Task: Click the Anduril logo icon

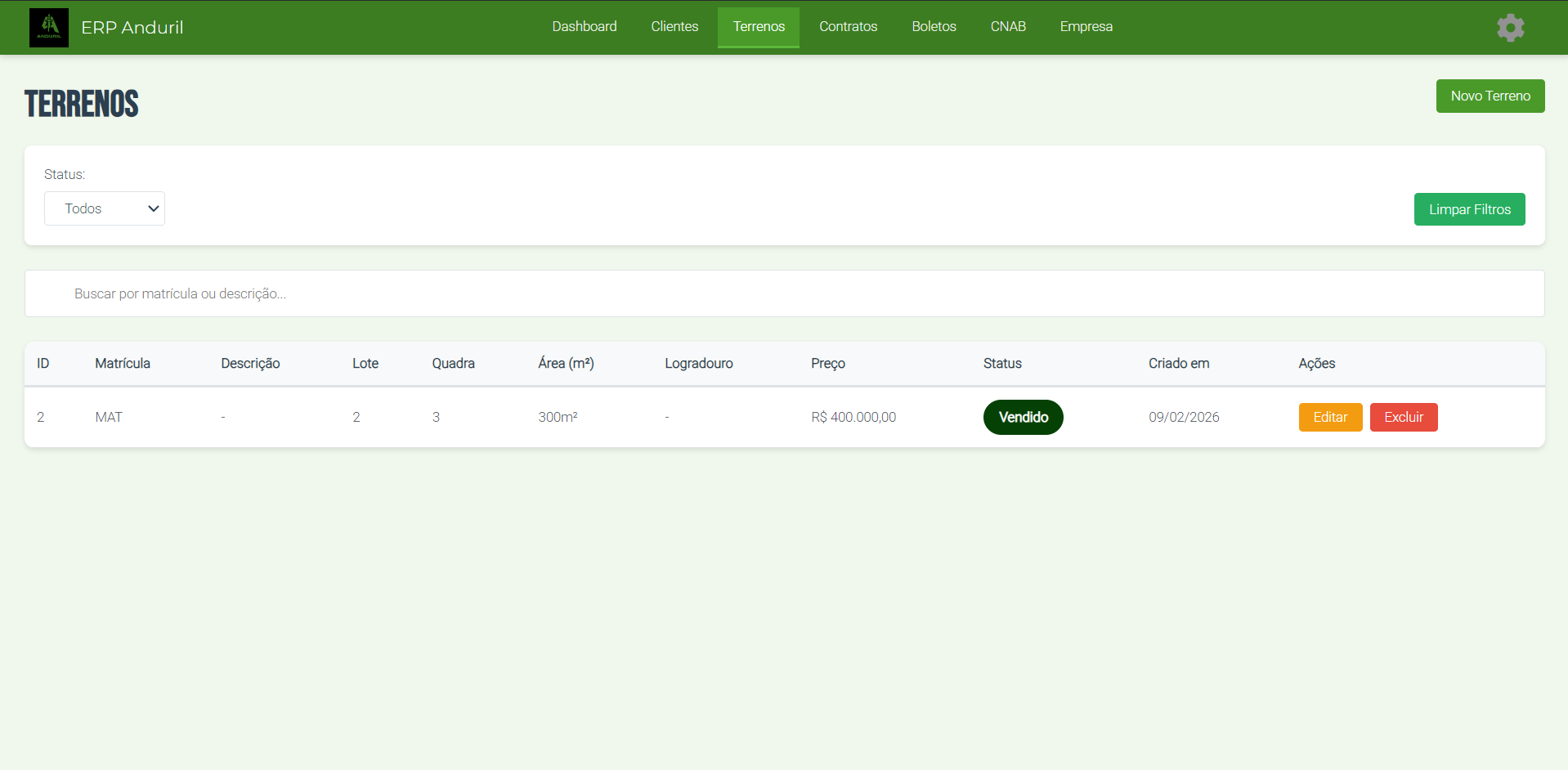Action: pyautogui.click(x=49, y=28)
